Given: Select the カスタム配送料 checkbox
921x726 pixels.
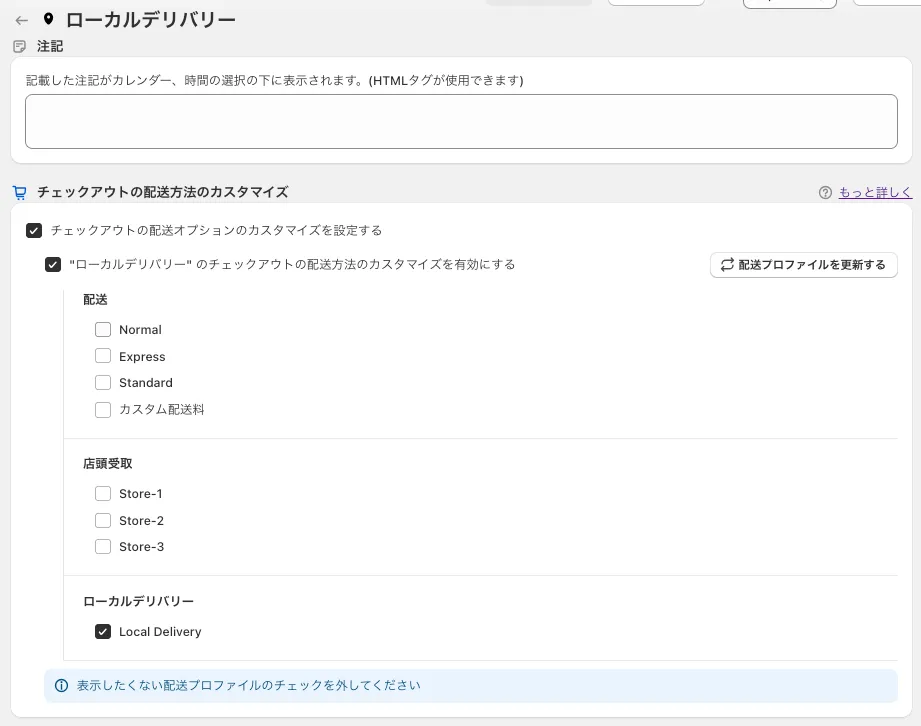Looking at the screenshot, I should pos(103,410).
